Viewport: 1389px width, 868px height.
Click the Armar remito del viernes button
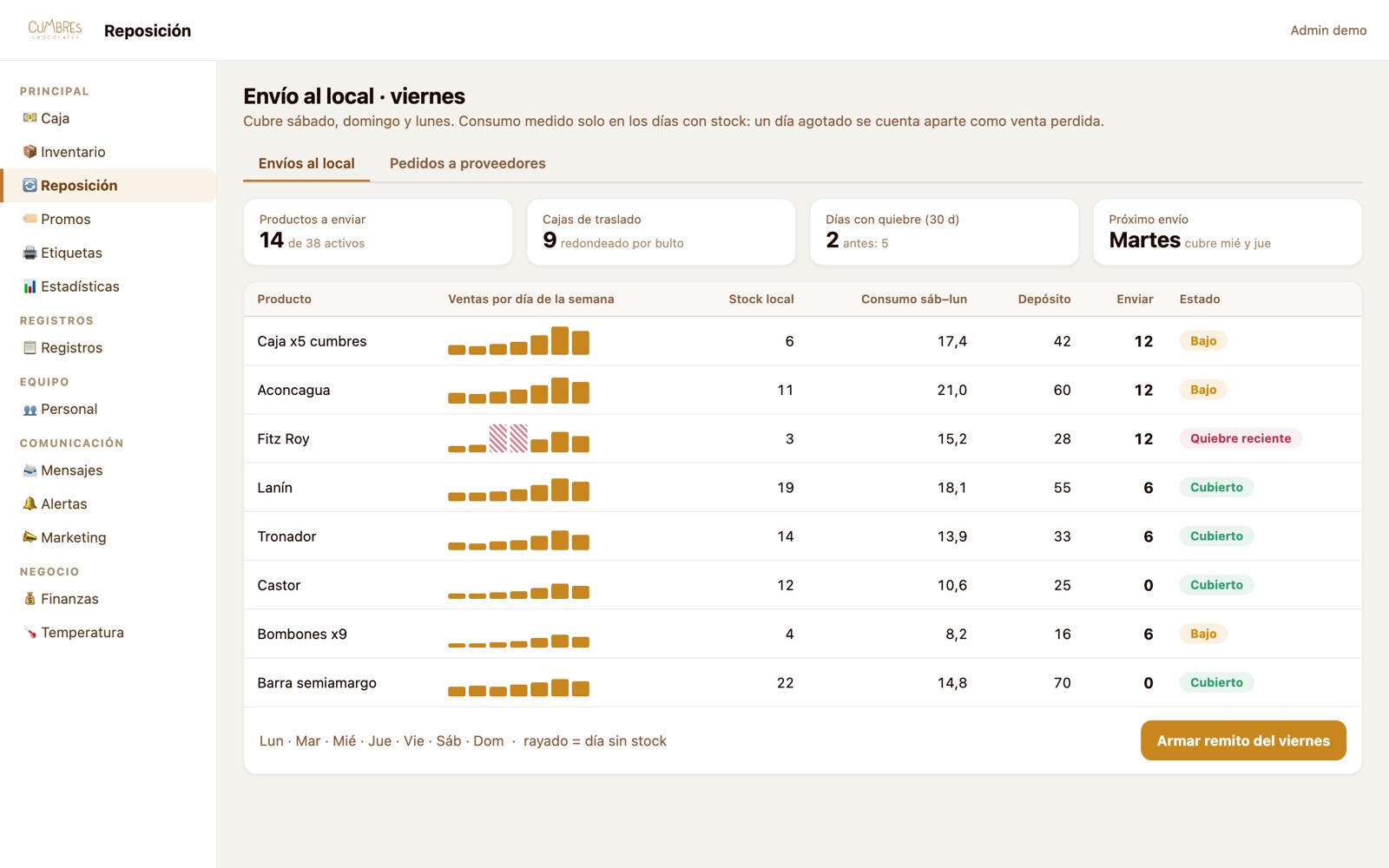pos(1243,740)
